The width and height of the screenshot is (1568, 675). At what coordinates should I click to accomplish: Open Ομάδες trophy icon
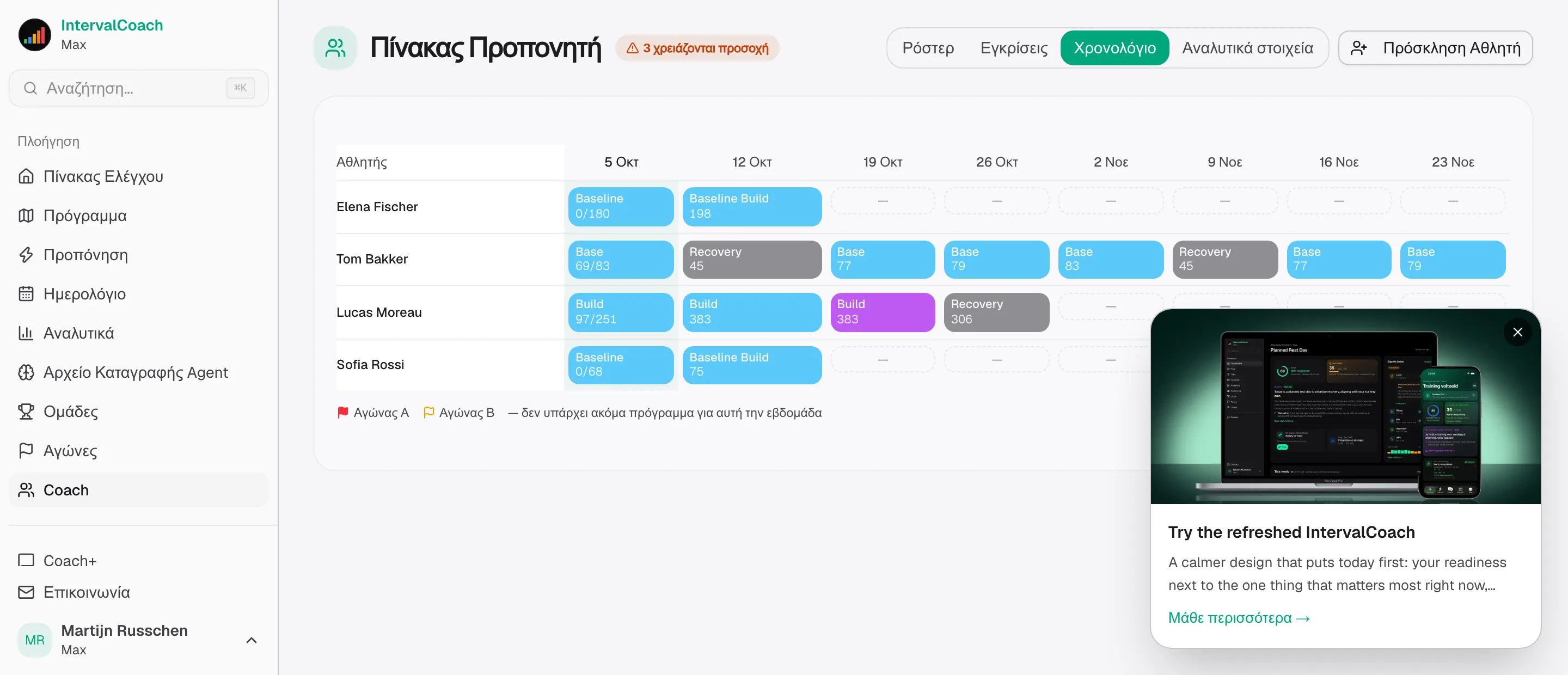(x=26, y=412)
